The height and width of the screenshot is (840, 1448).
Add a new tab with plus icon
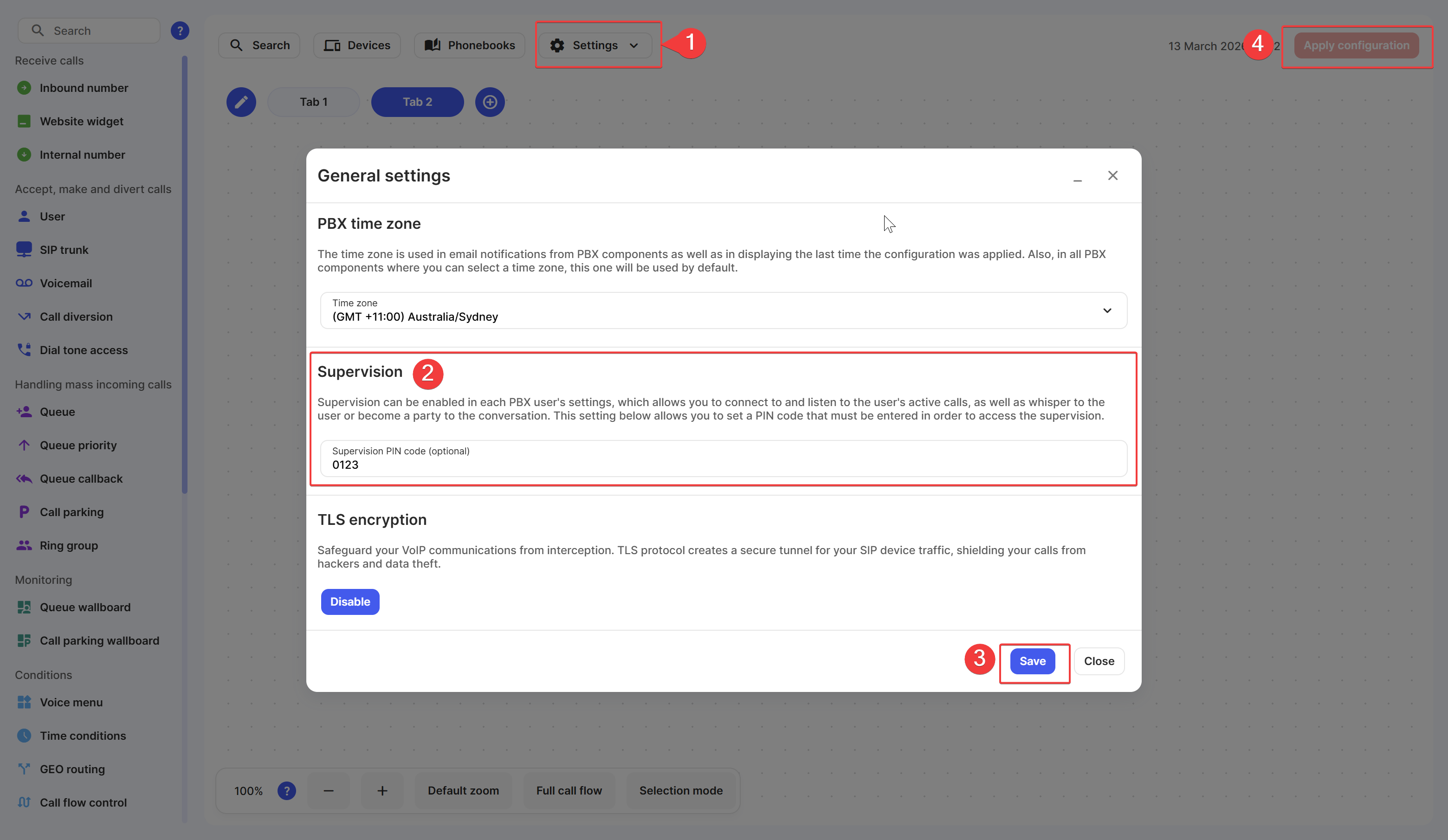tap(490, 102)
